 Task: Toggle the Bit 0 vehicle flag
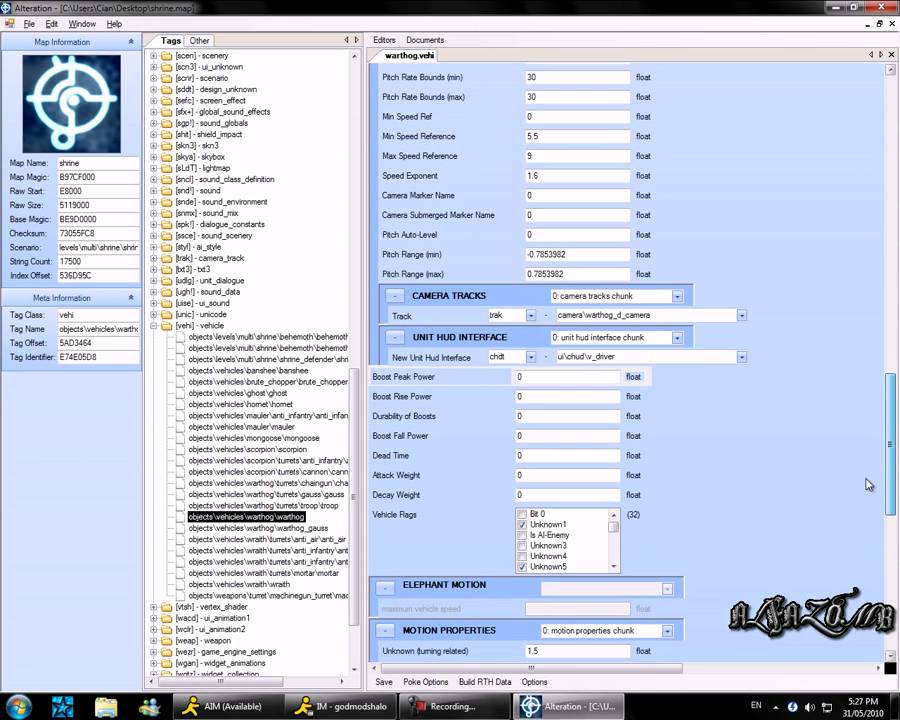522,514
